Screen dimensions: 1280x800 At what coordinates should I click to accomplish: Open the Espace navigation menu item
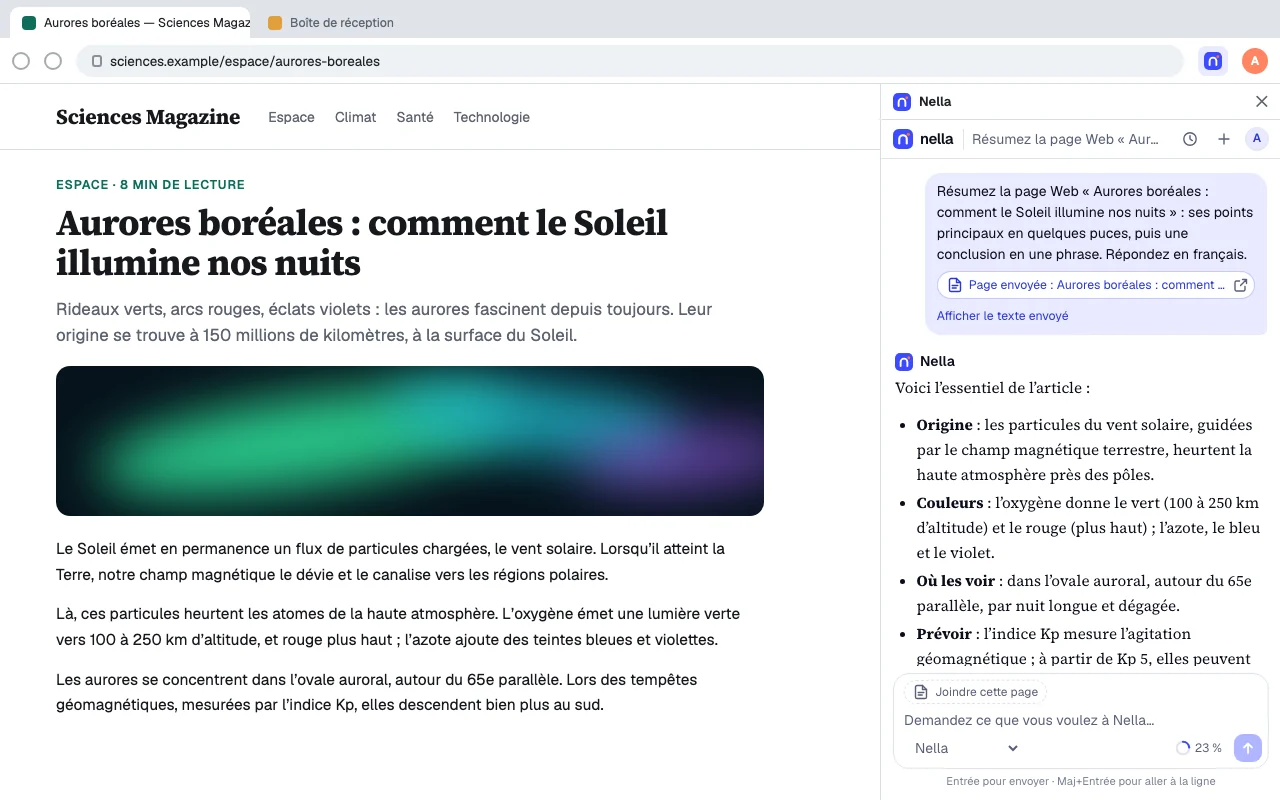[291, 117]
